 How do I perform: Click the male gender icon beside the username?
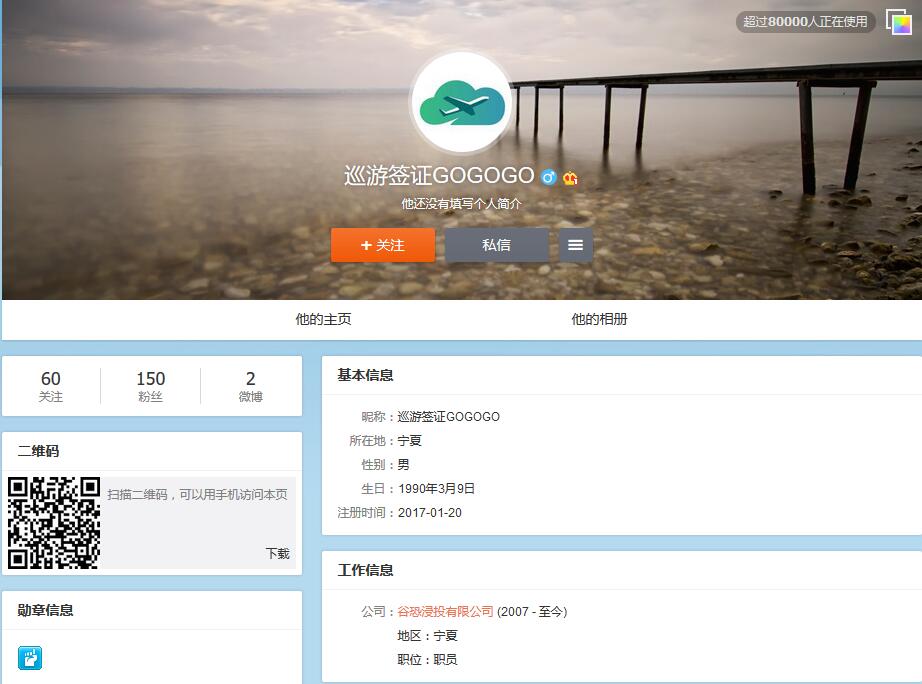coord(546,176)
